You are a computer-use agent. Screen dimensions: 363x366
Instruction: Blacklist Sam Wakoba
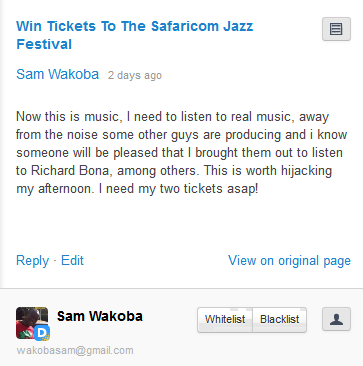tap(279, 320)
